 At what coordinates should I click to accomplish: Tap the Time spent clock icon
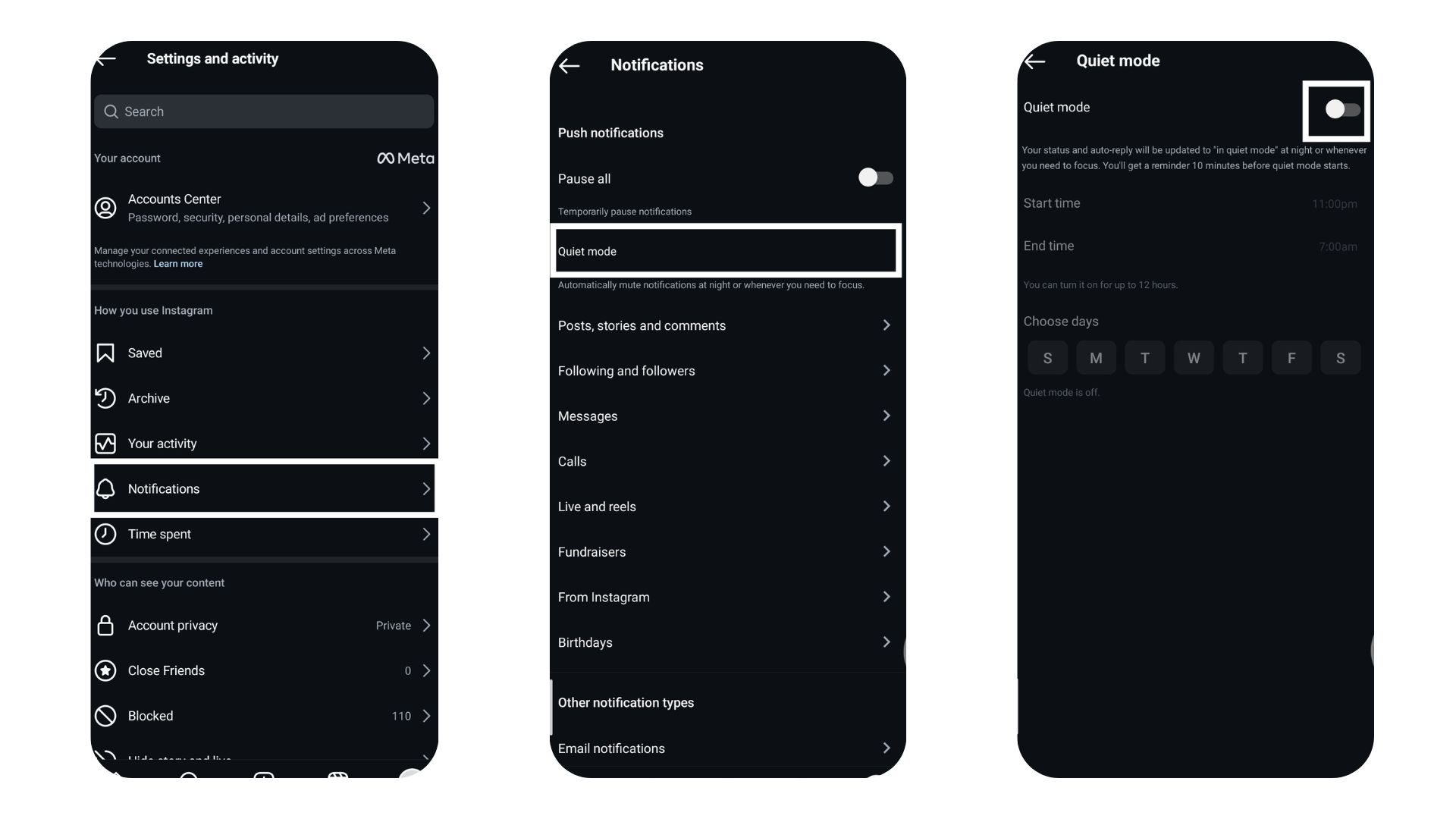(106, 534)
